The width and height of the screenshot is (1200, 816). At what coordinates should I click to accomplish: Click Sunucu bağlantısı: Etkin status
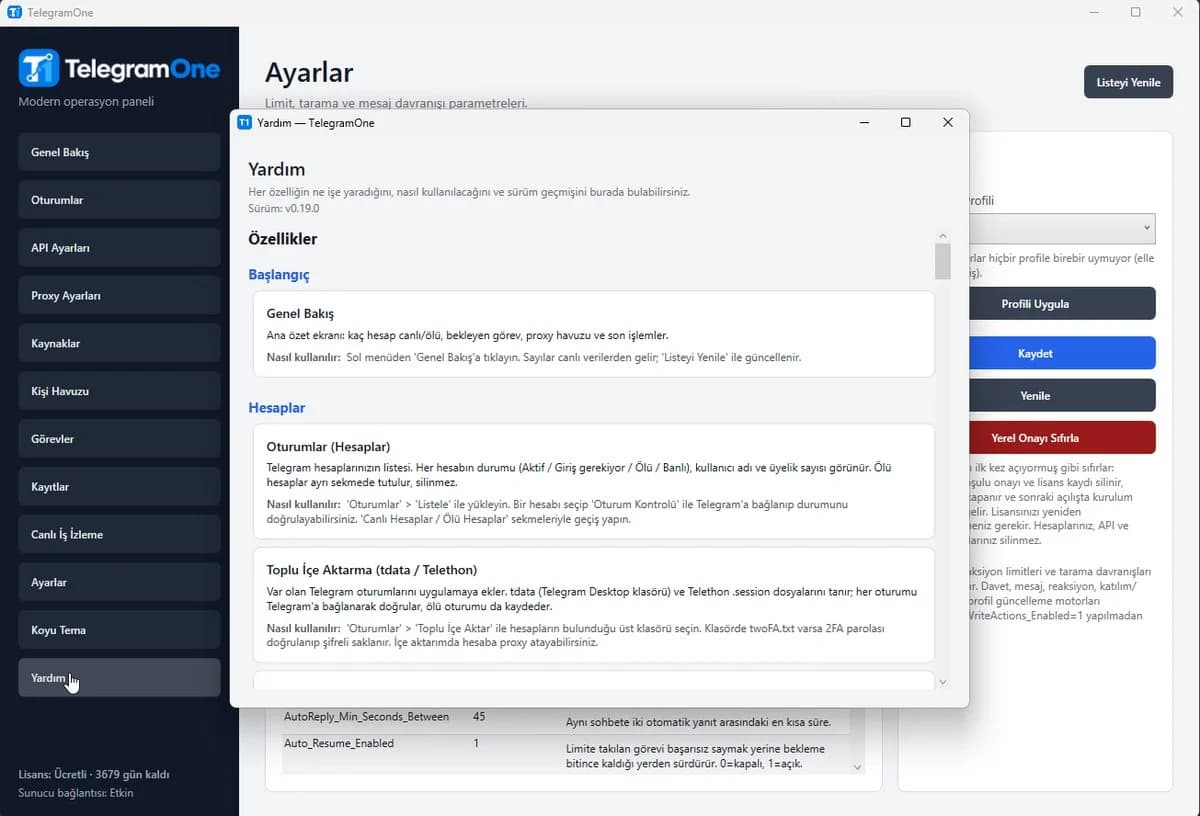coord(76,793)
